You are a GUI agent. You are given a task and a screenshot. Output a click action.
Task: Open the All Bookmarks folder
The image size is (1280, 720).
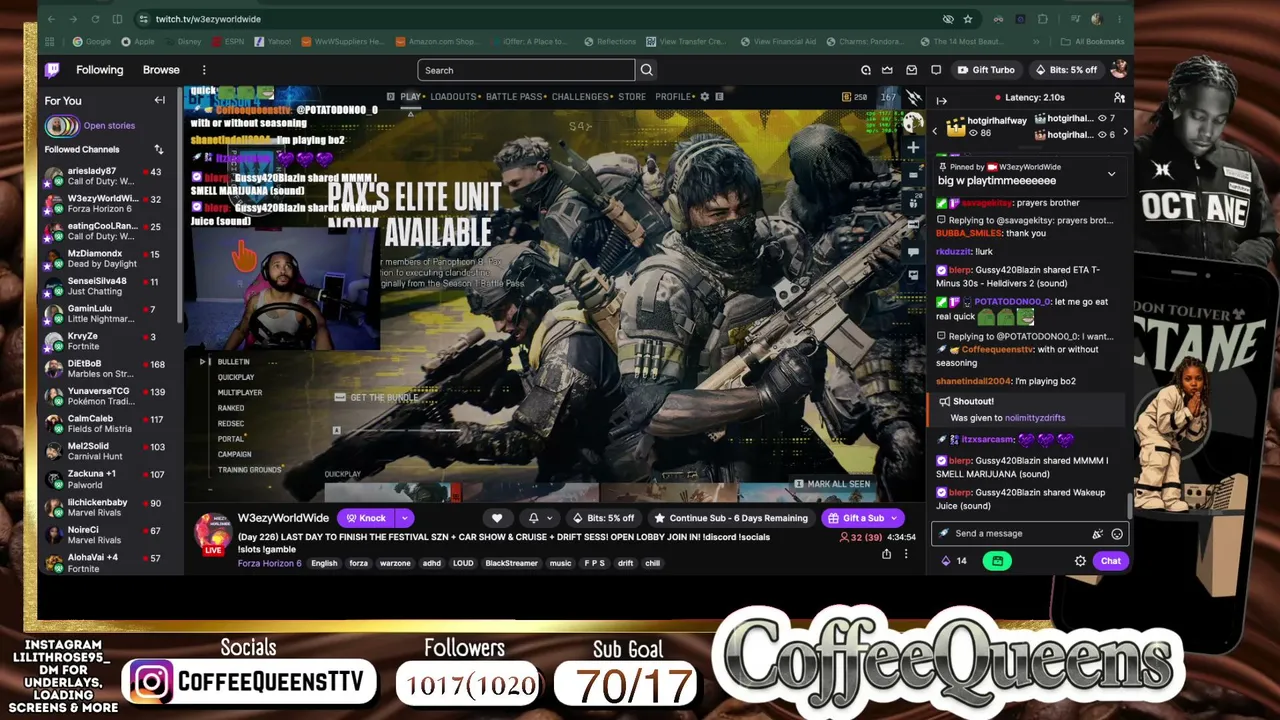pos(1093,42)
